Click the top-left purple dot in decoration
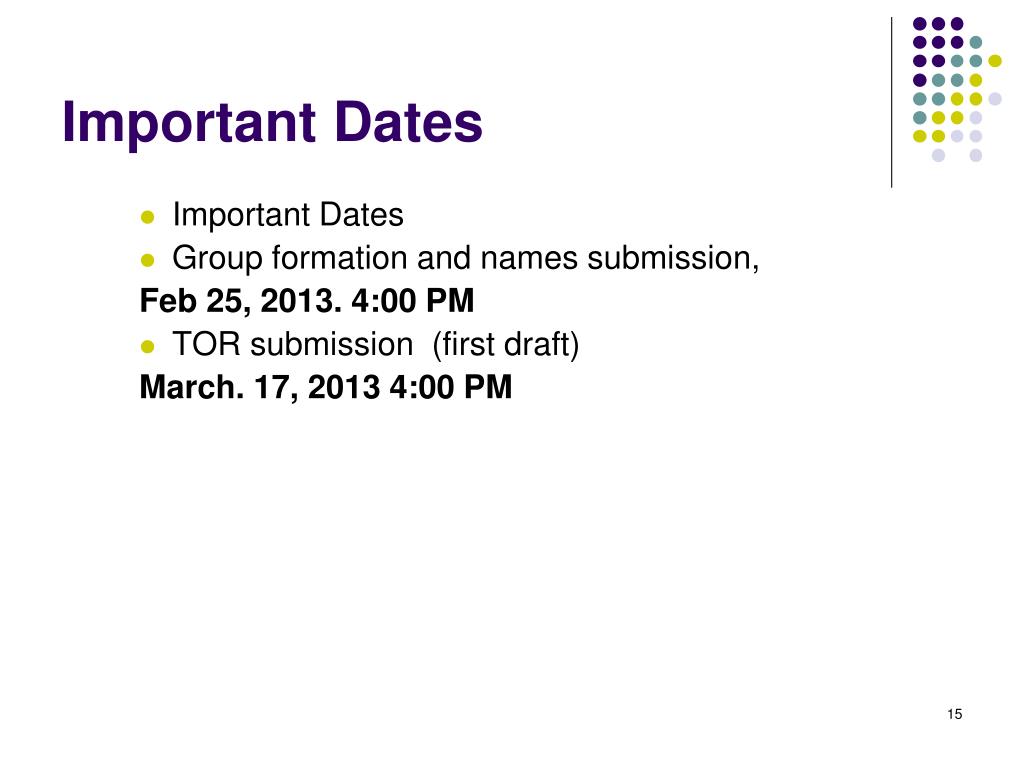This screenshot has height=768, width=1024. coord(920,24)
